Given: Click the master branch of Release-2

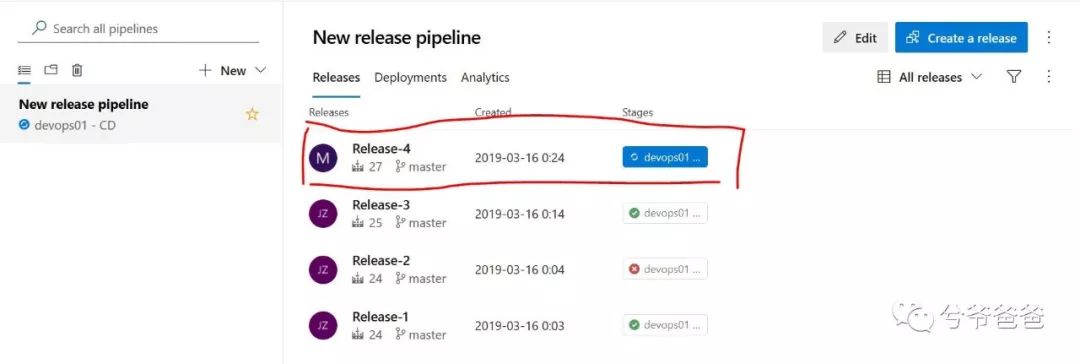Looking at the screenshot, I should 421,279.
